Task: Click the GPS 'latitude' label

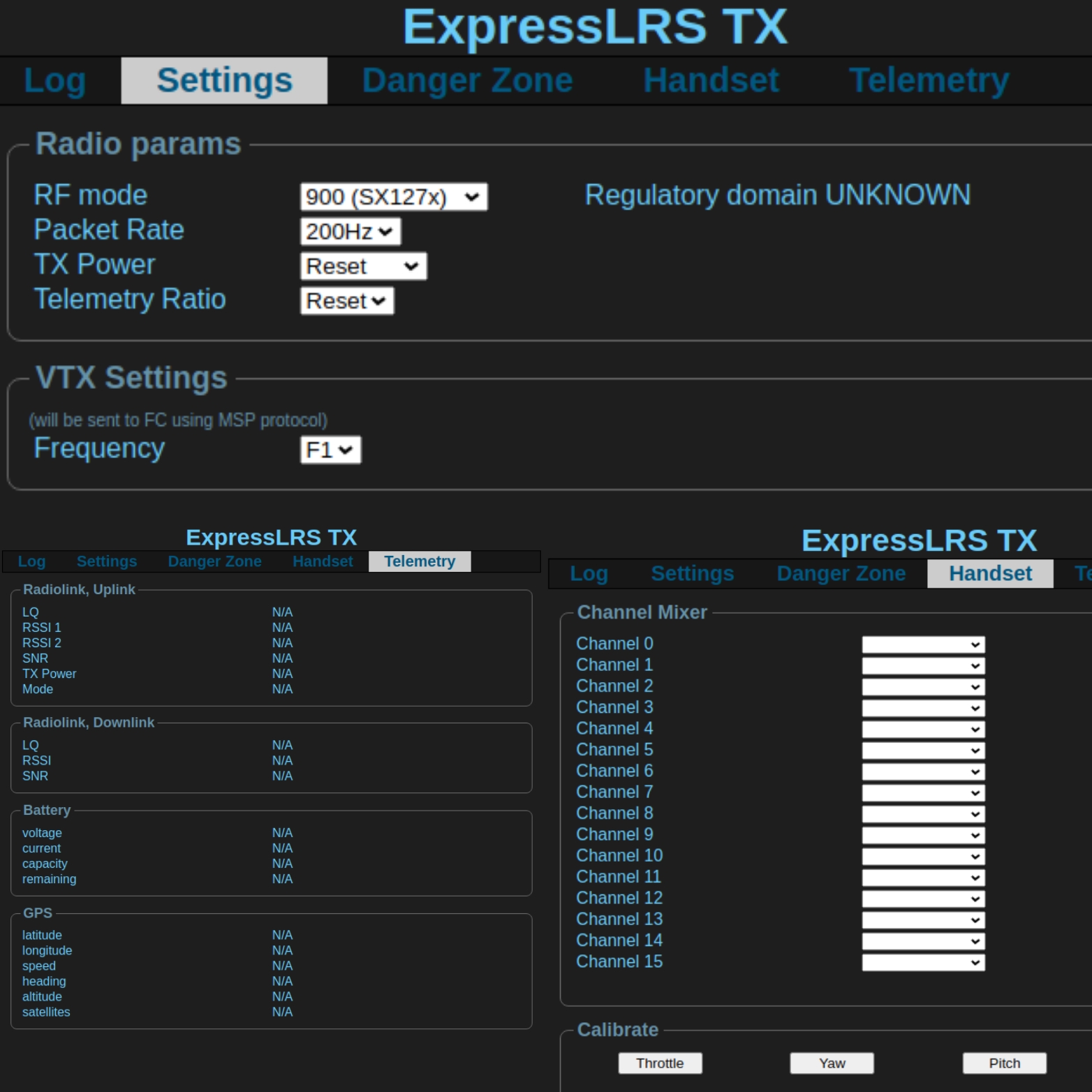Action: 42,935
